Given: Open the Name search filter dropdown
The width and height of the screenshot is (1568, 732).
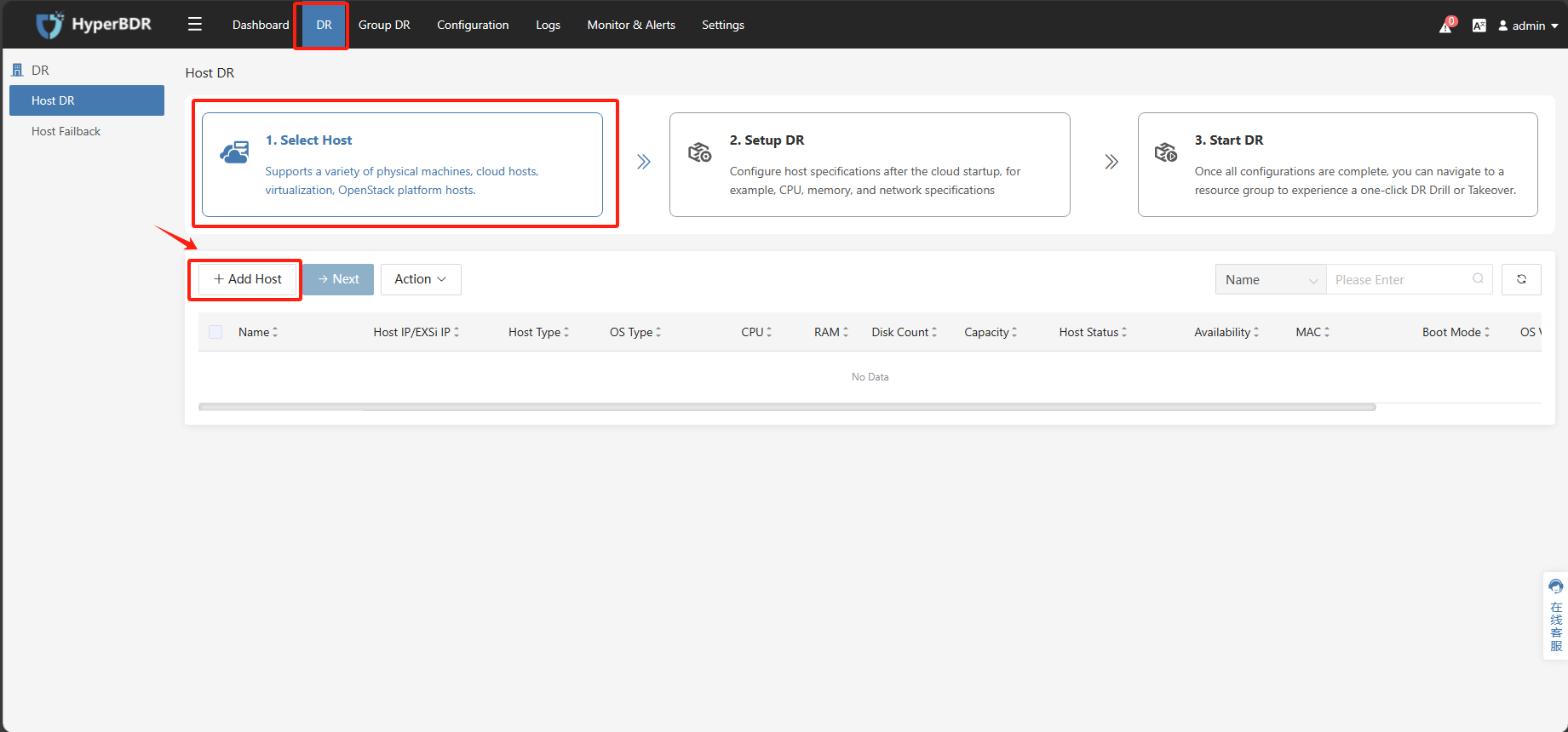Looking at the screenshot, I should coord(1271,279).
